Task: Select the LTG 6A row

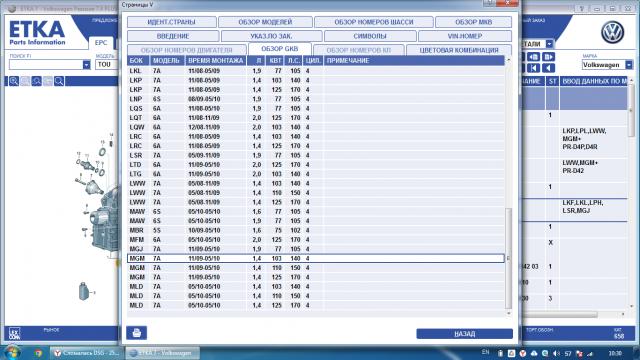Action: (x=316, y=174)
